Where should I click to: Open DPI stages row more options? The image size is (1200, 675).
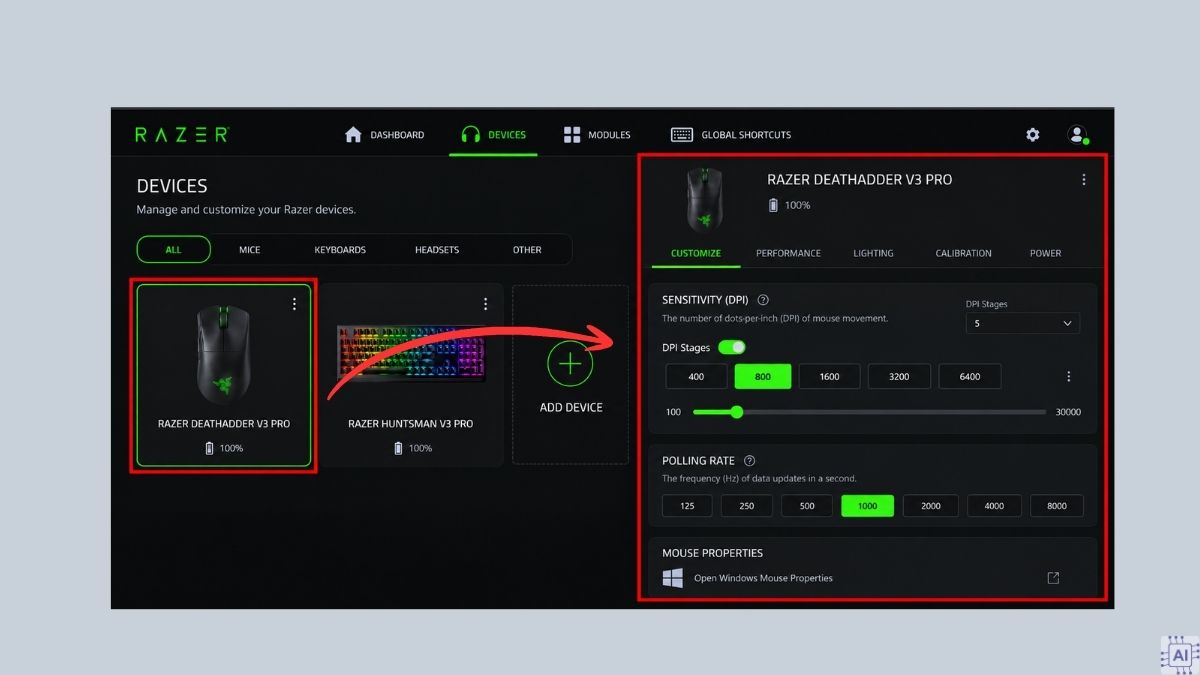pos(1069,377)
